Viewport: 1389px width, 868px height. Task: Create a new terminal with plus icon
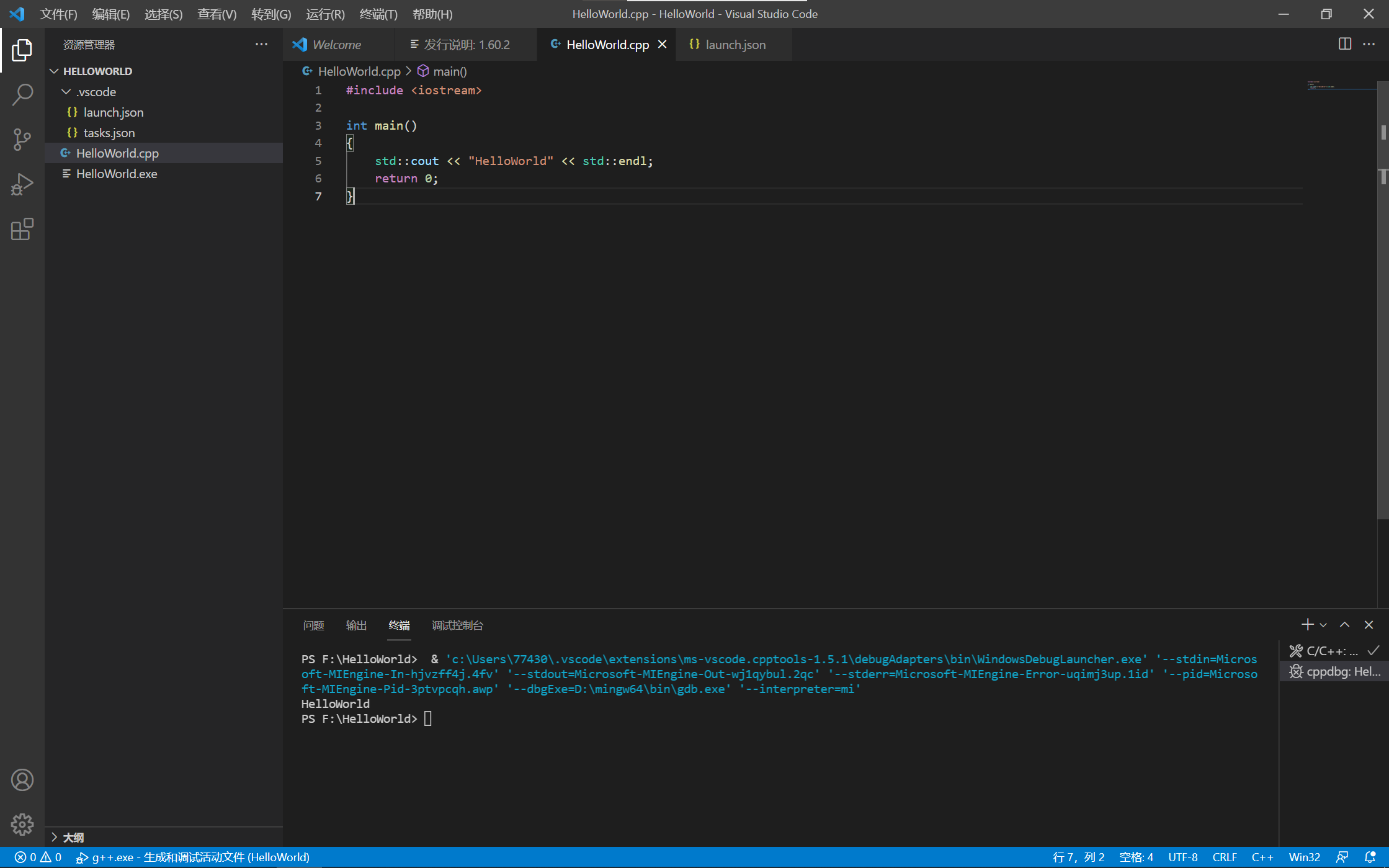pos(1307,625)
